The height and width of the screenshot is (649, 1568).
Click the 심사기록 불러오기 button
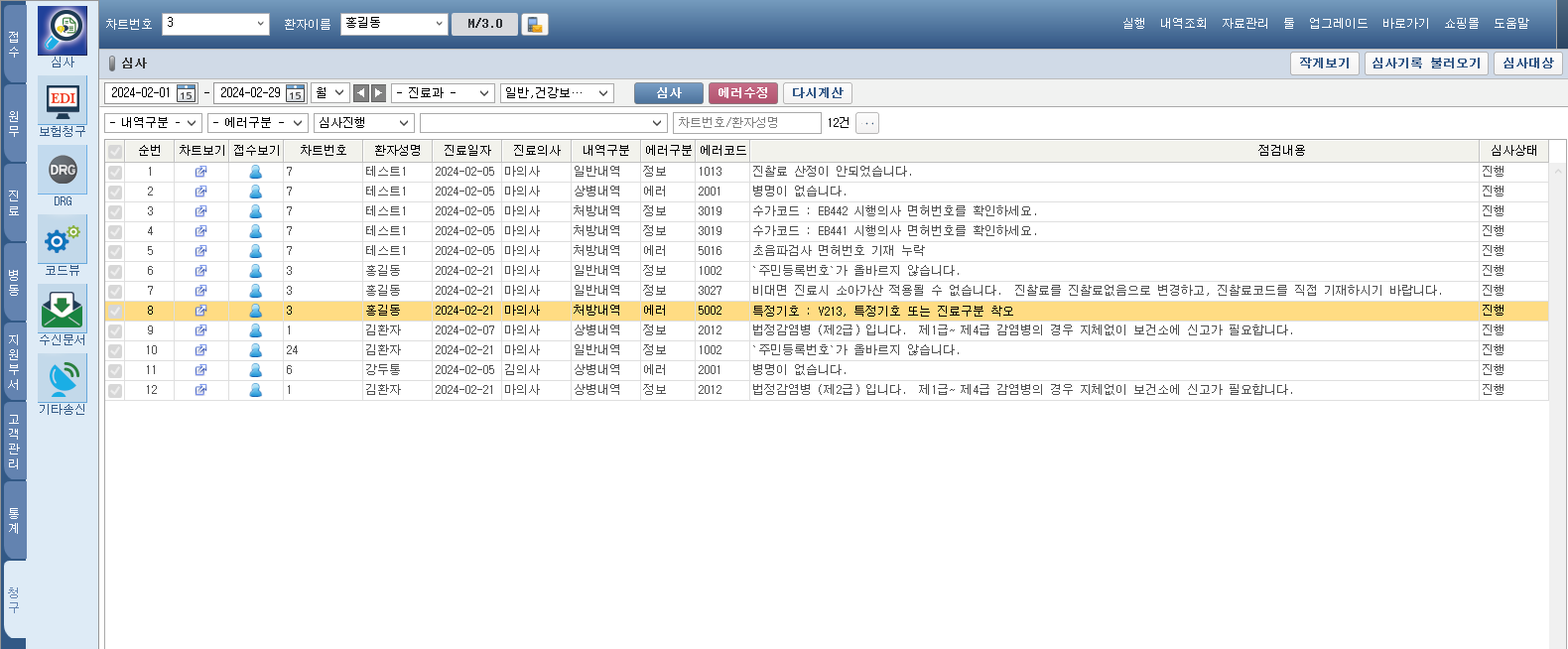click(1425, 64)
